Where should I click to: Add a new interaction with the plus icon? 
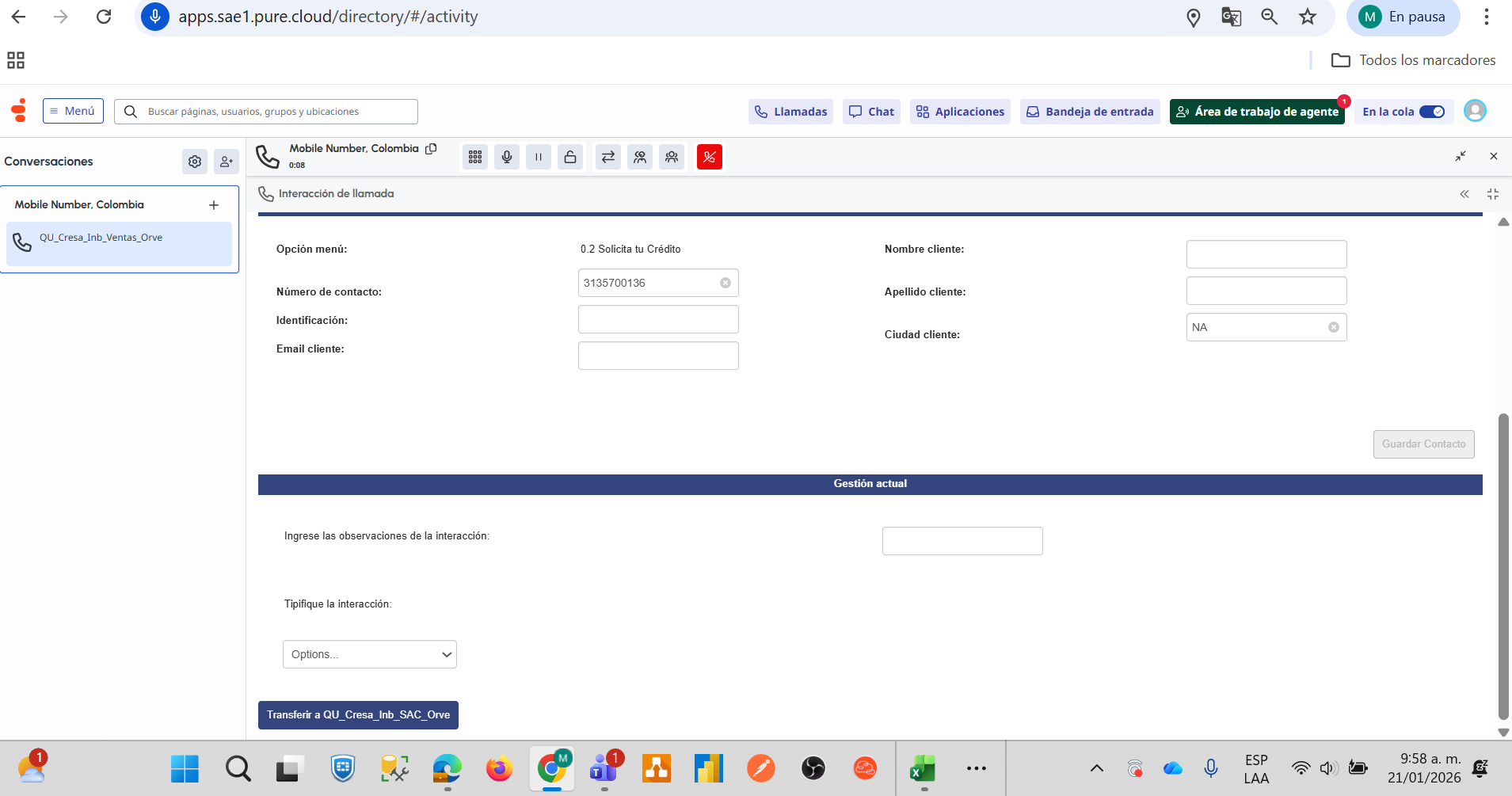pyautogui.click(x=214, y=205)
